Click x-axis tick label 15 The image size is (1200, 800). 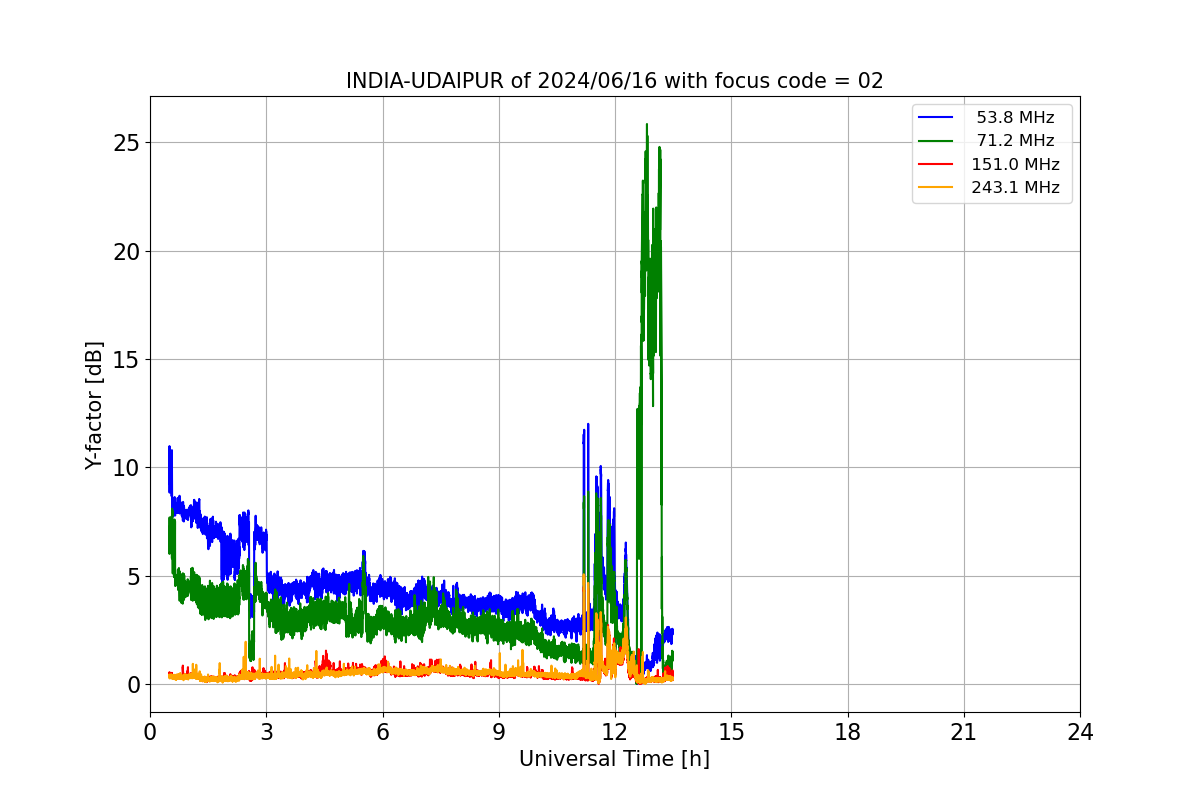[731, 732]
